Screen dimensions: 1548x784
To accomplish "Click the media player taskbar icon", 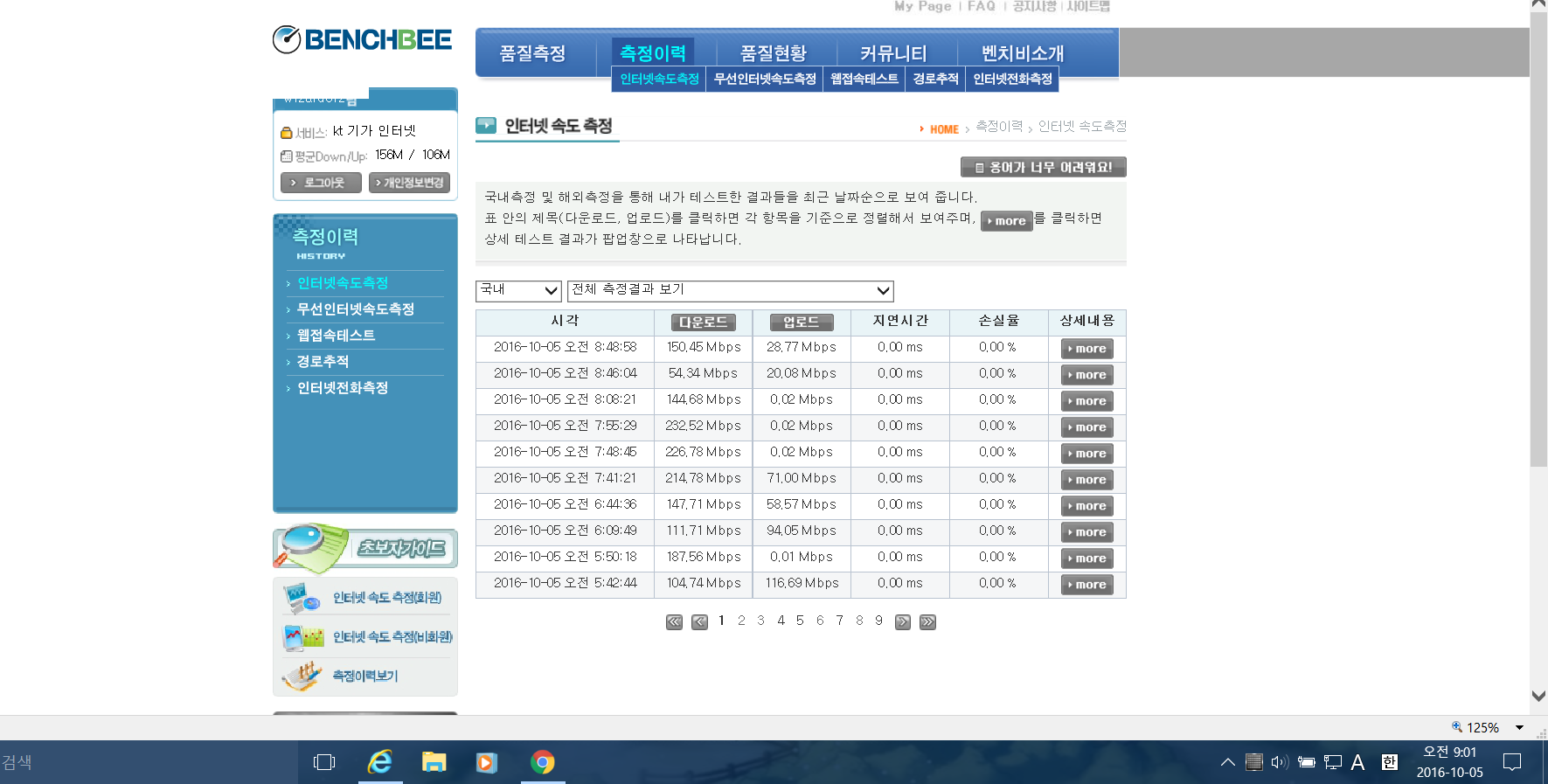I will pos(487,762).
